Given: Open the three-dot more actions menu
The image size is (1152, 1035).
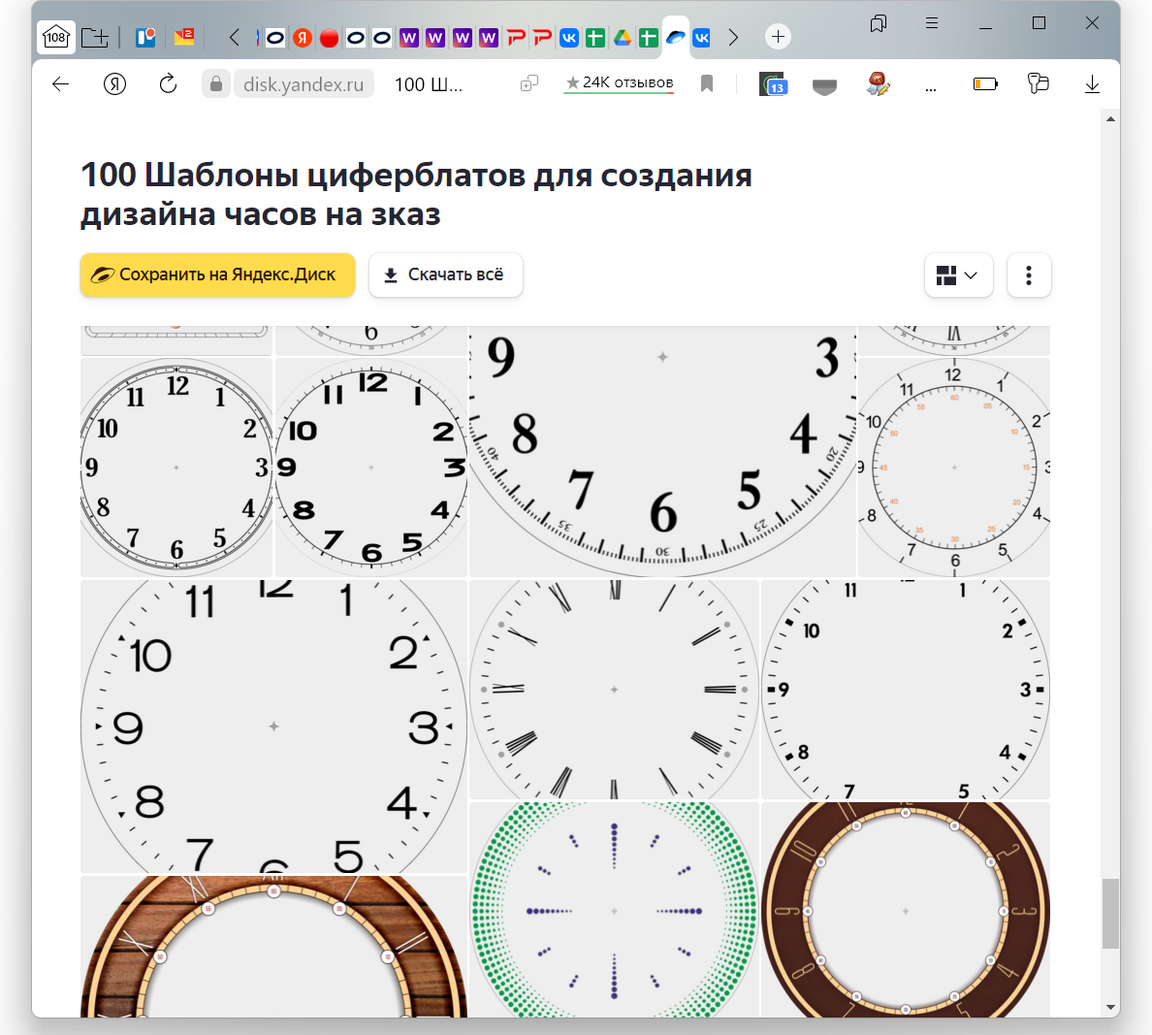Looking at the screenshot, I should [1029, 275].
